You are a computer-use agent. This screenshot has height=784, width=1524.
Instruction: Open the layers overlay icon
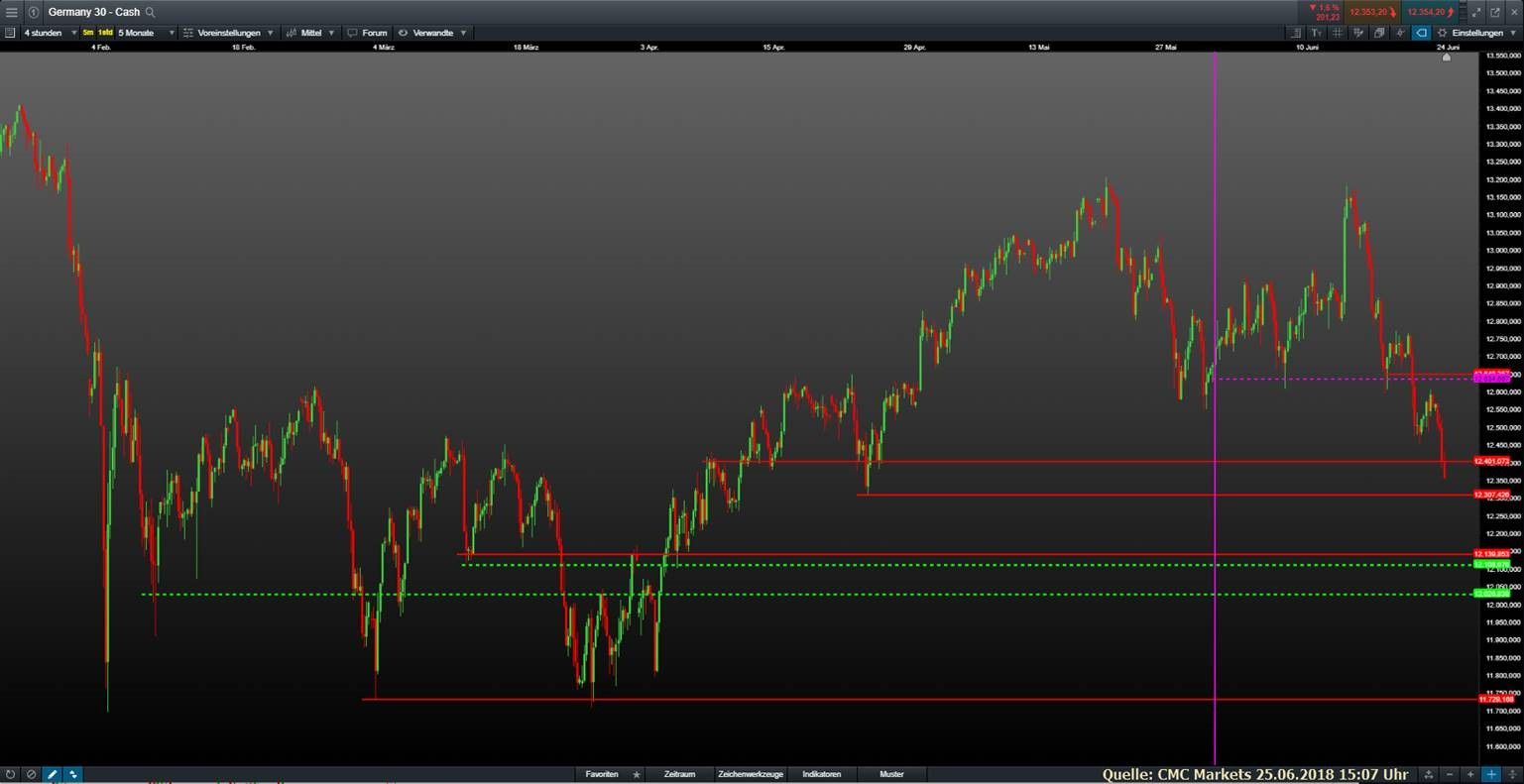[1379, 33]
